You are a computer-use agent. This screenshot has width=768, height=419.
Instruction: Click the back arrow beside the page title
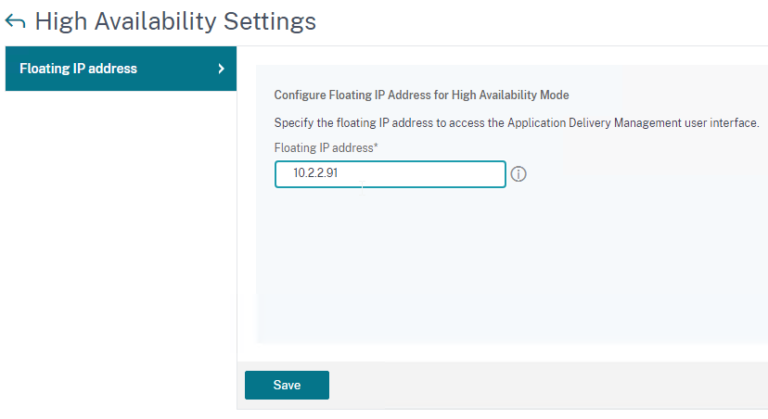pyautogui.click(x=15, y=21)
